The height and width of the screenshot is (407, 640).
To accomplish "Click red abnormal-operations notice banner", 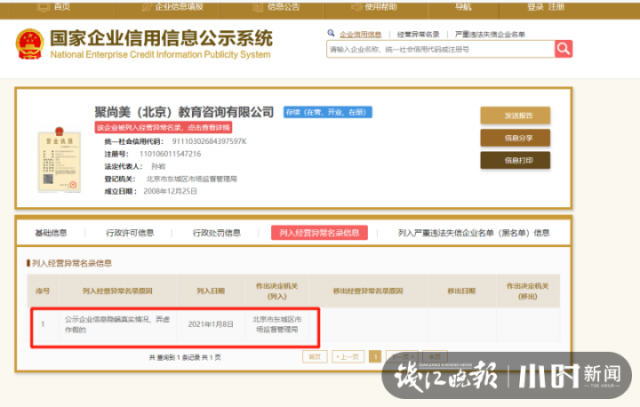I will [164, 127].
